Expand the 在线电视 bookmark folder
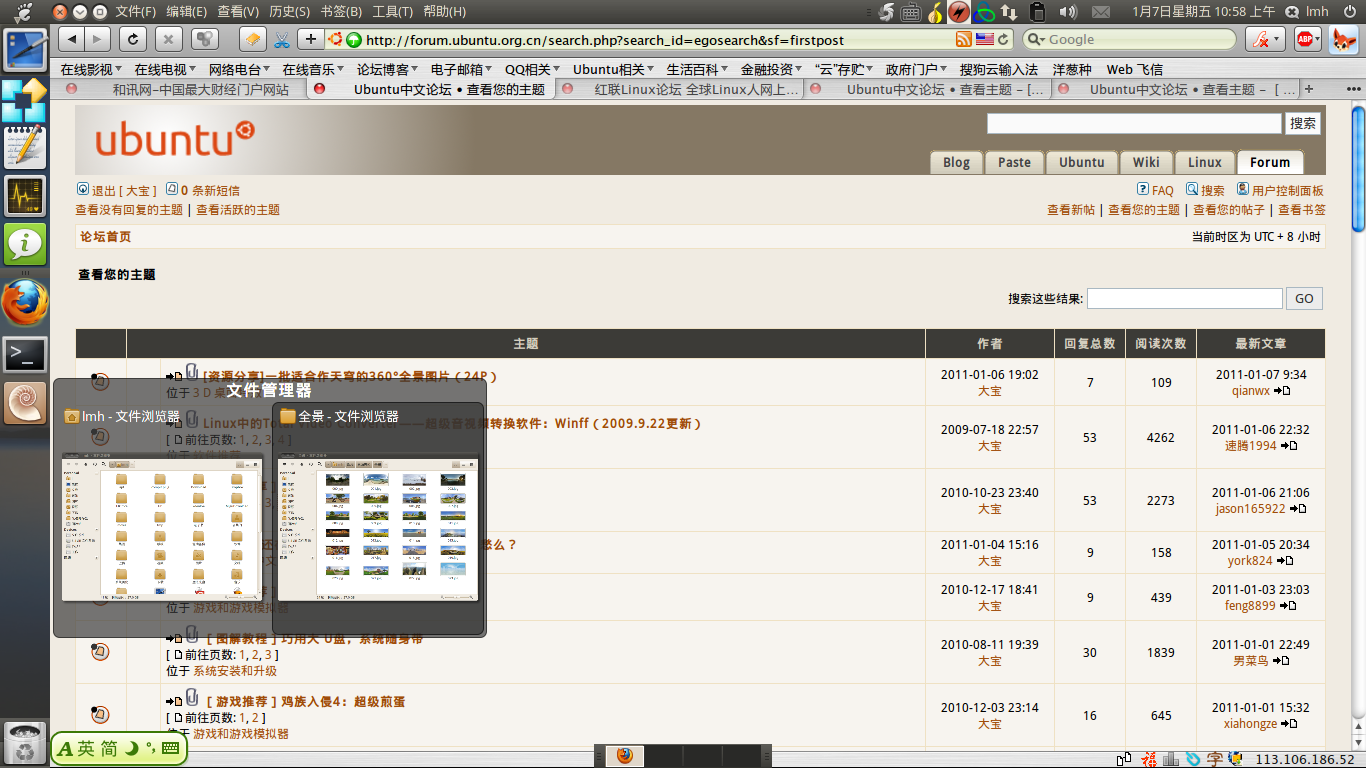1366x768 pixels. 165,70
